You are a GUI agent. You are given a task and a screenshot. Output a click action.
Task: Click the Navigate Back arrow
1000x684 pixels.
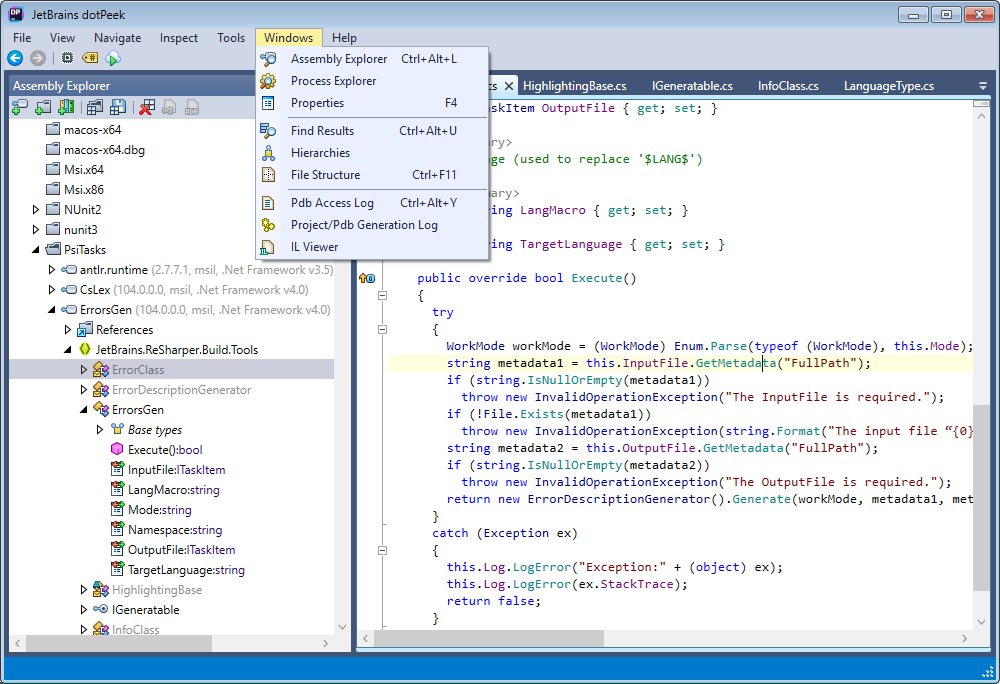pos(15,59)
